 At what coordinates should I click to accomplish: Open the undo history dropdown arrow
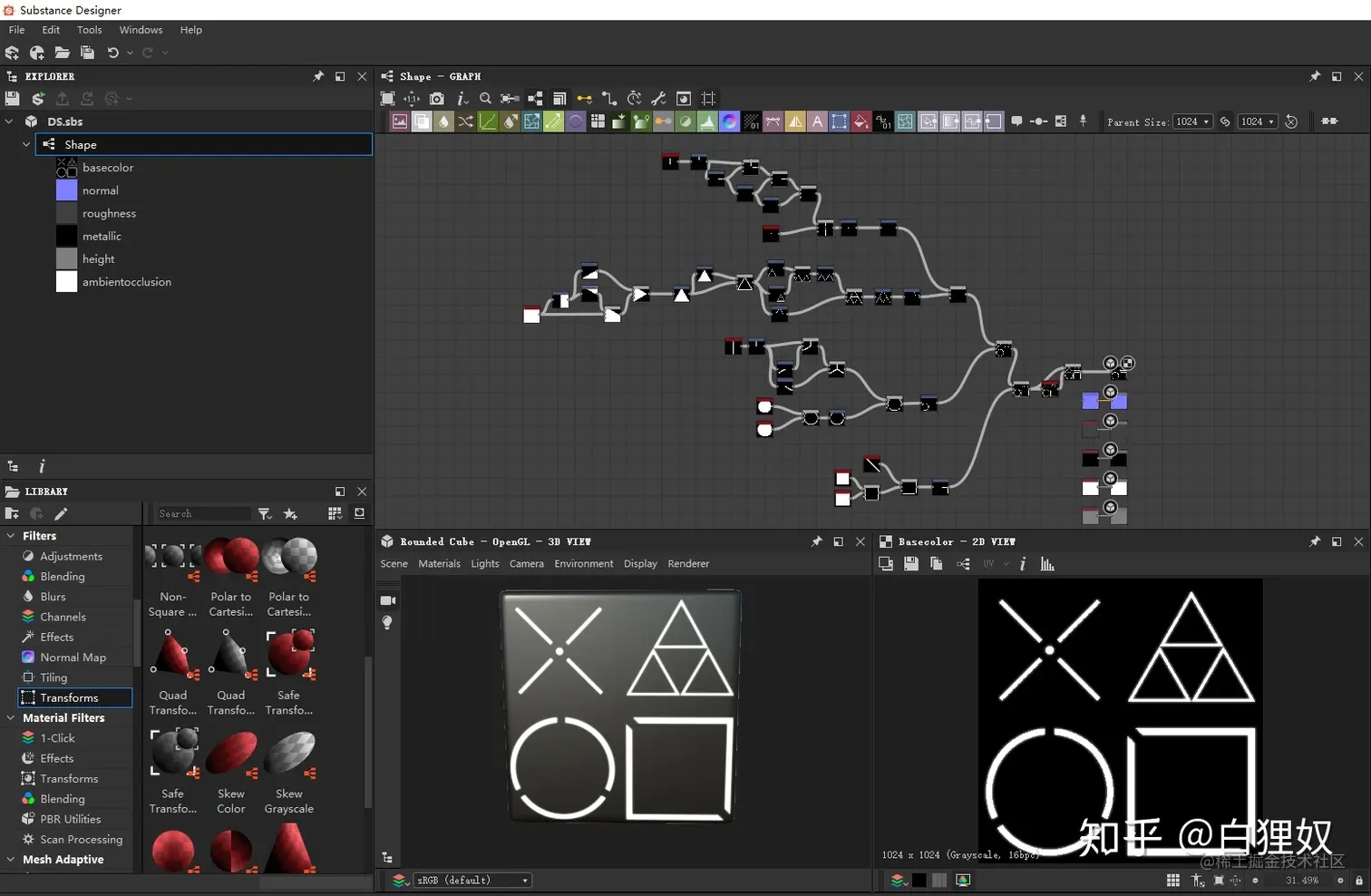130,53
